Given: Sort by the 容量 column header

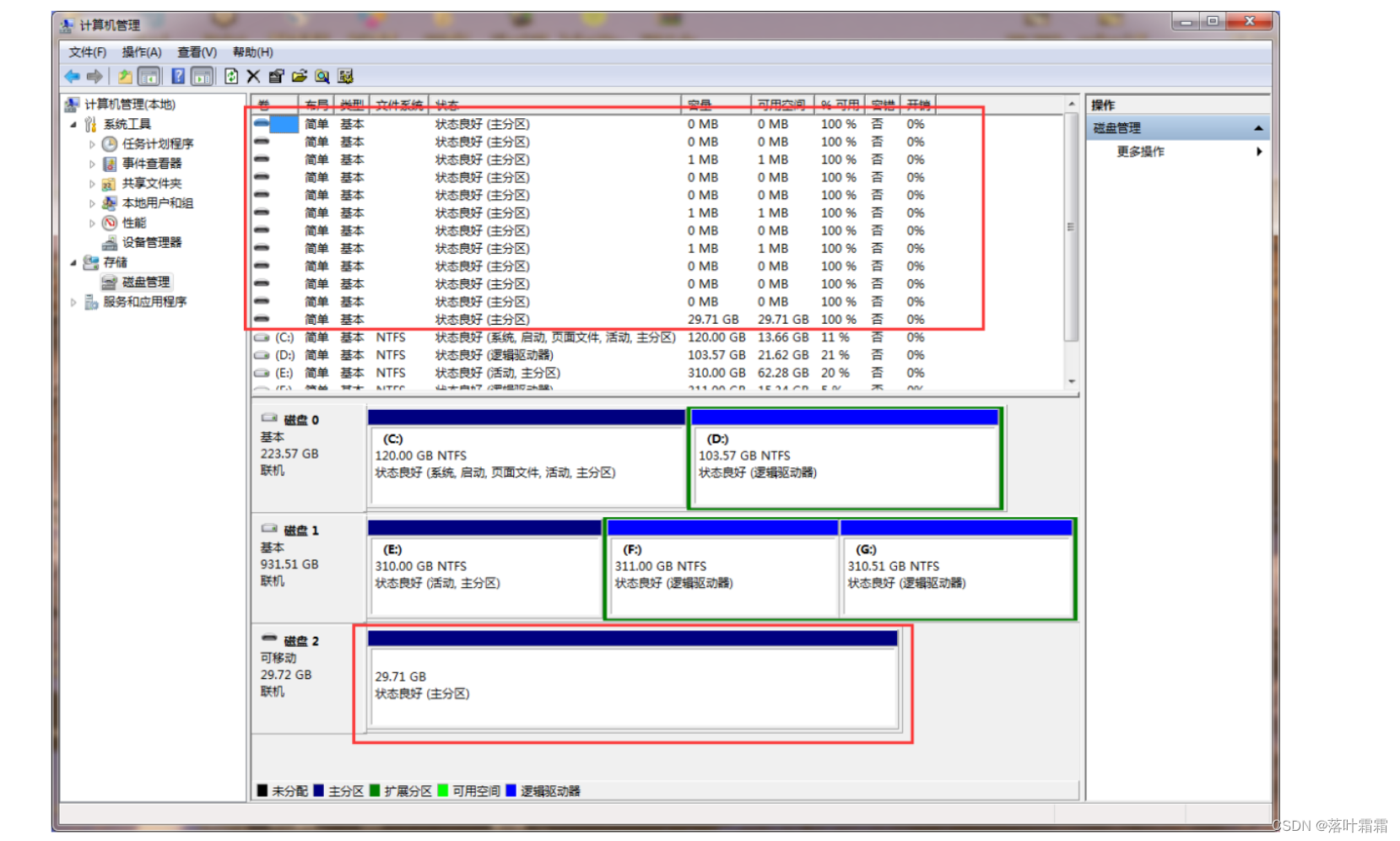Looking at the screenshot, I should (x=716, y=105).
